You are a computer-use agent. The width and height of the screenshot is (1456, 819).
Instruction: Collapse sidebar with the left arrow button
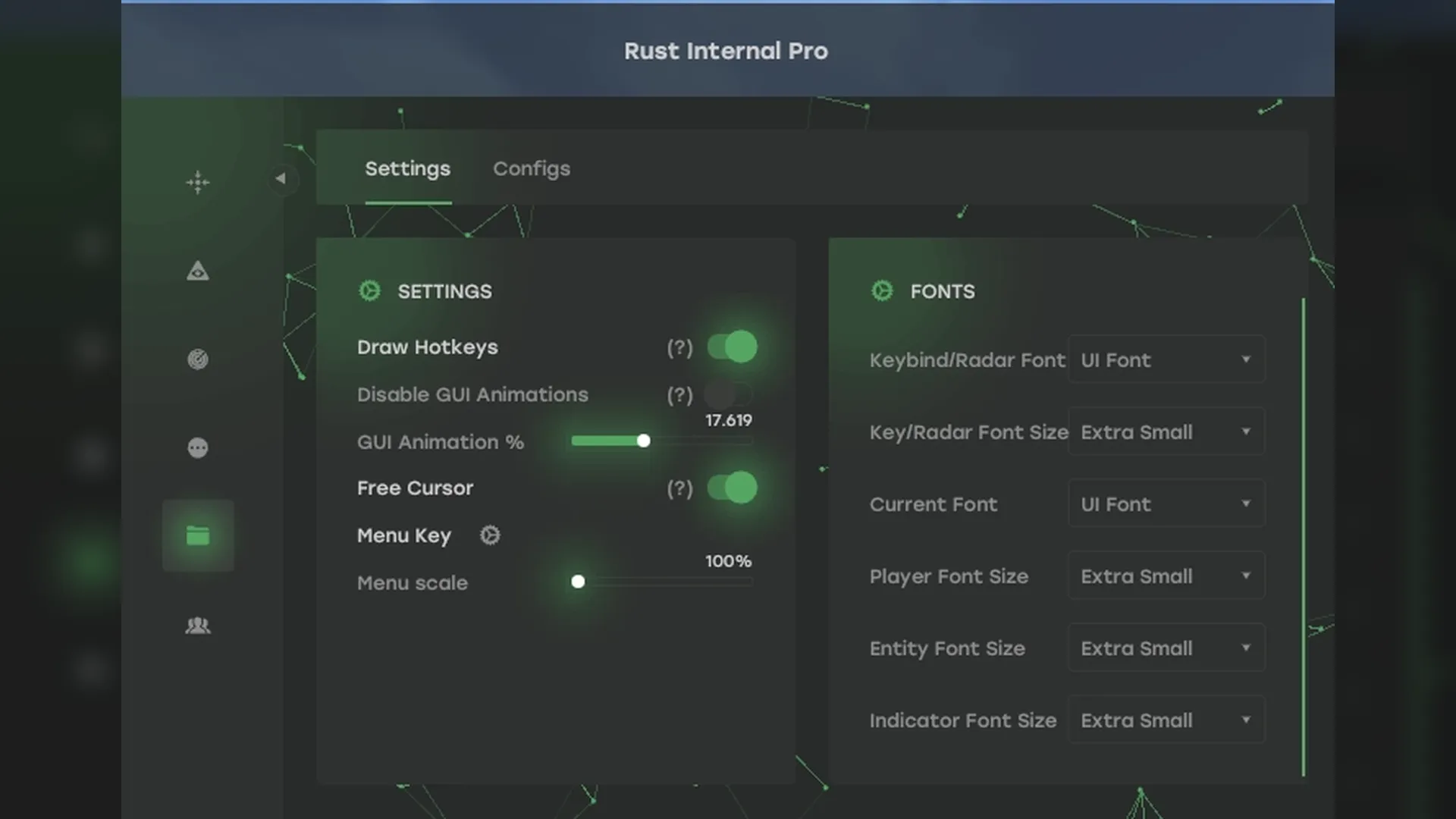[x=281, y=179]
